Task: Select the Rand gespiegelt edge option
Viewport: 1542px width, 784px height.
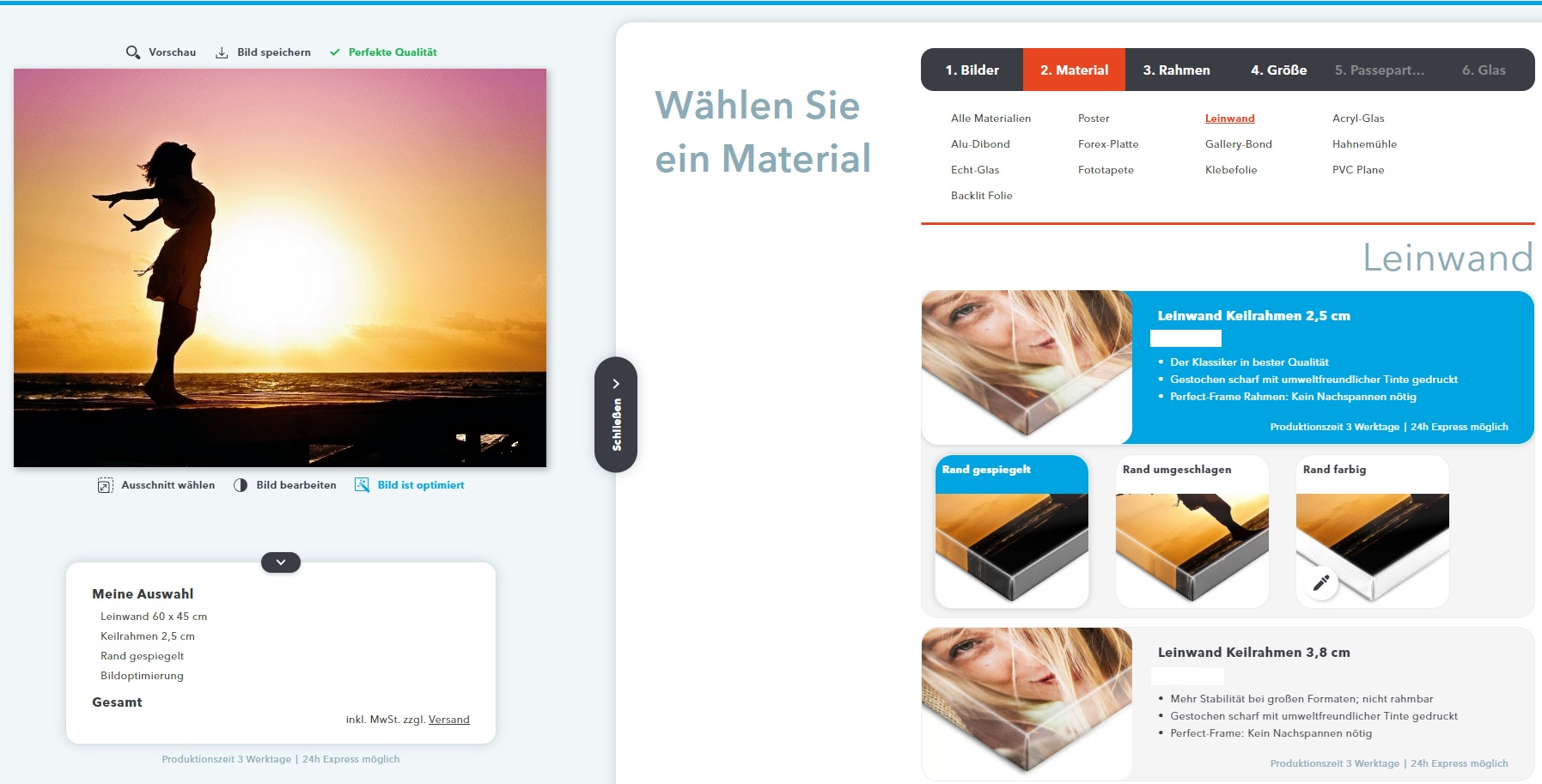Action: (1011, 532)
